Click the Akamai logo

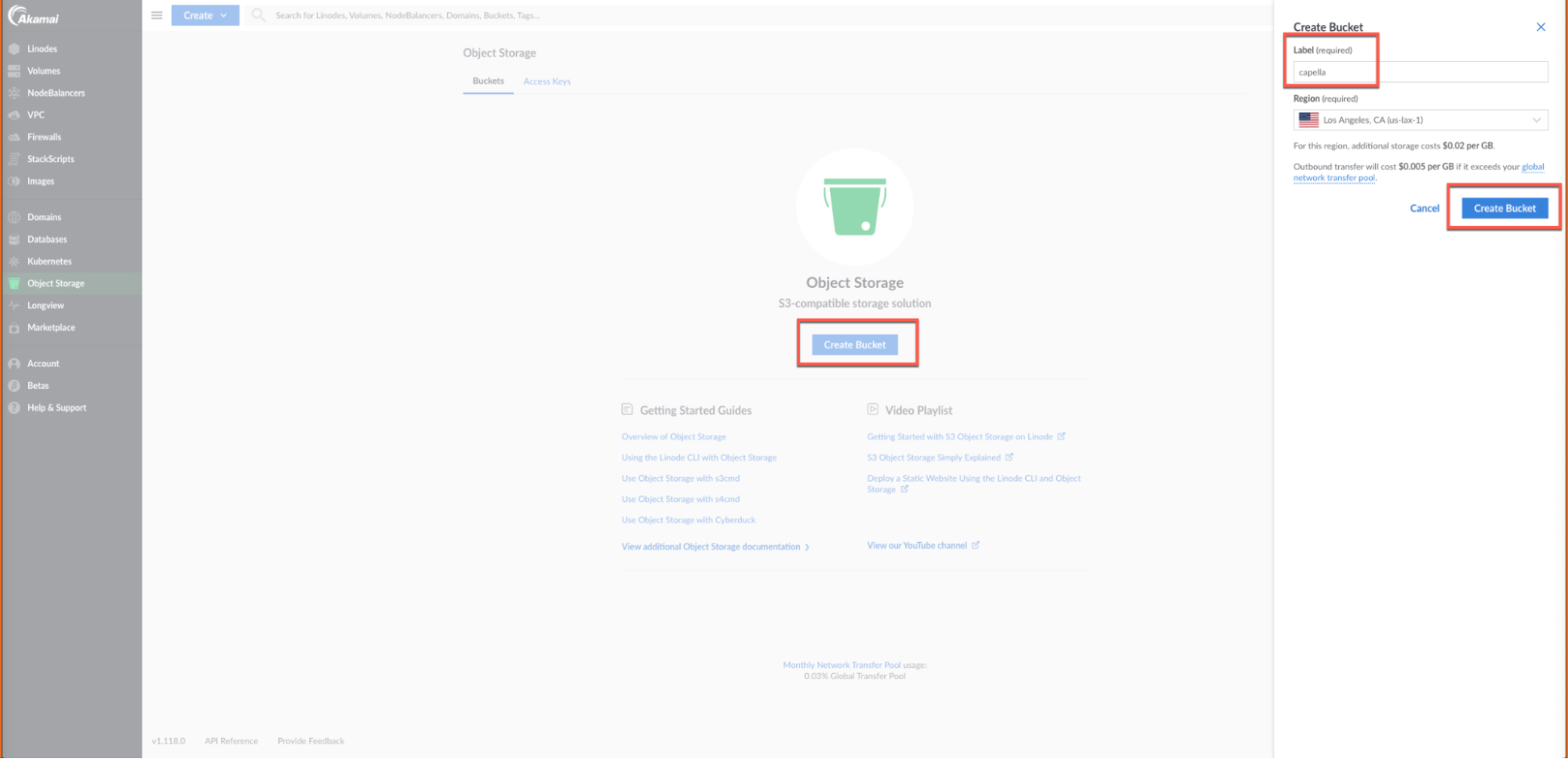click(x=34, y=17)
